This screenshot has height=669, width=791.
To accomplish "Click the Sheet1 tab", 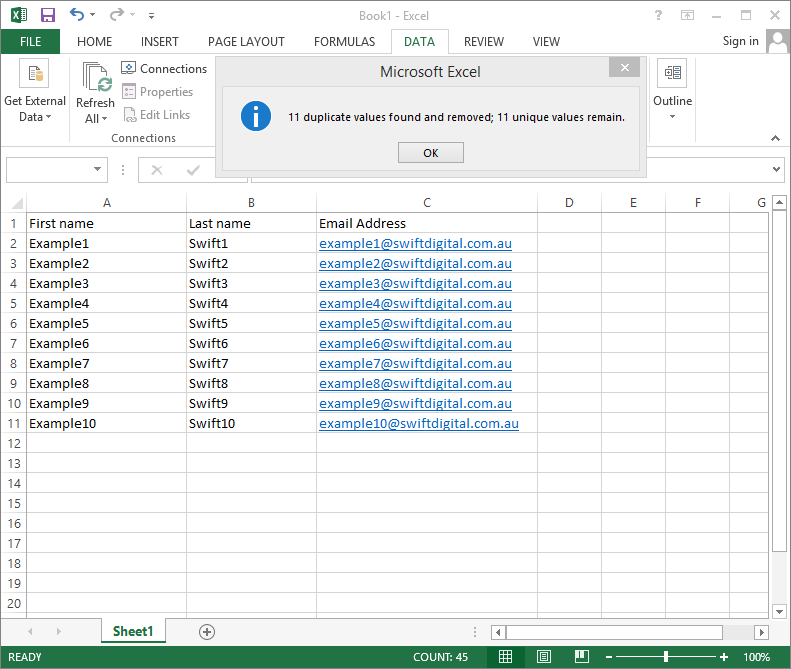I will 133,631.
